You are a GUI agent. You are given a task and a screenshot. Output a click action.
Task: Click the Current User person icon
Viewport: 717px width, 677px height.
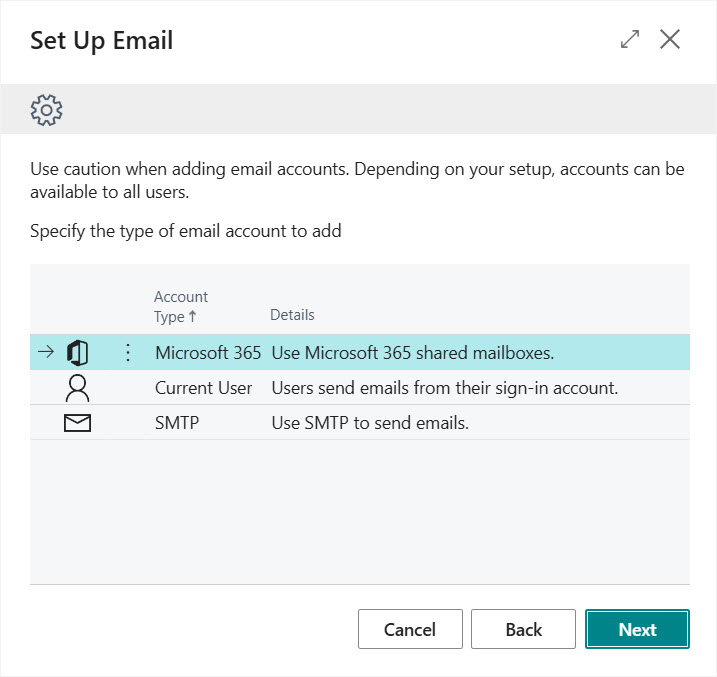click(x=77, y=388)
